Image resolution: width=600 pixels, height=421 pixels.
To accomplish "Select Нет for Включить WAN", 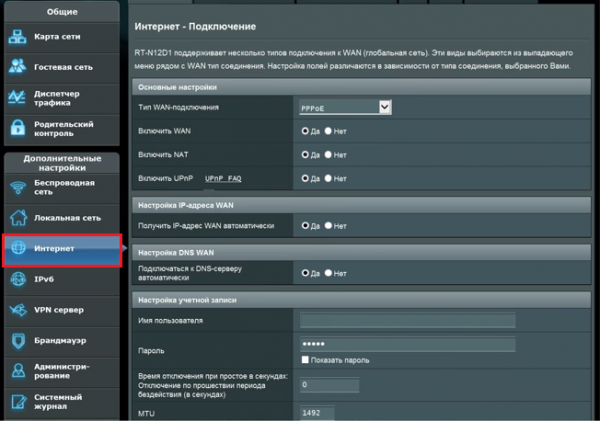I will coord(329,131).
